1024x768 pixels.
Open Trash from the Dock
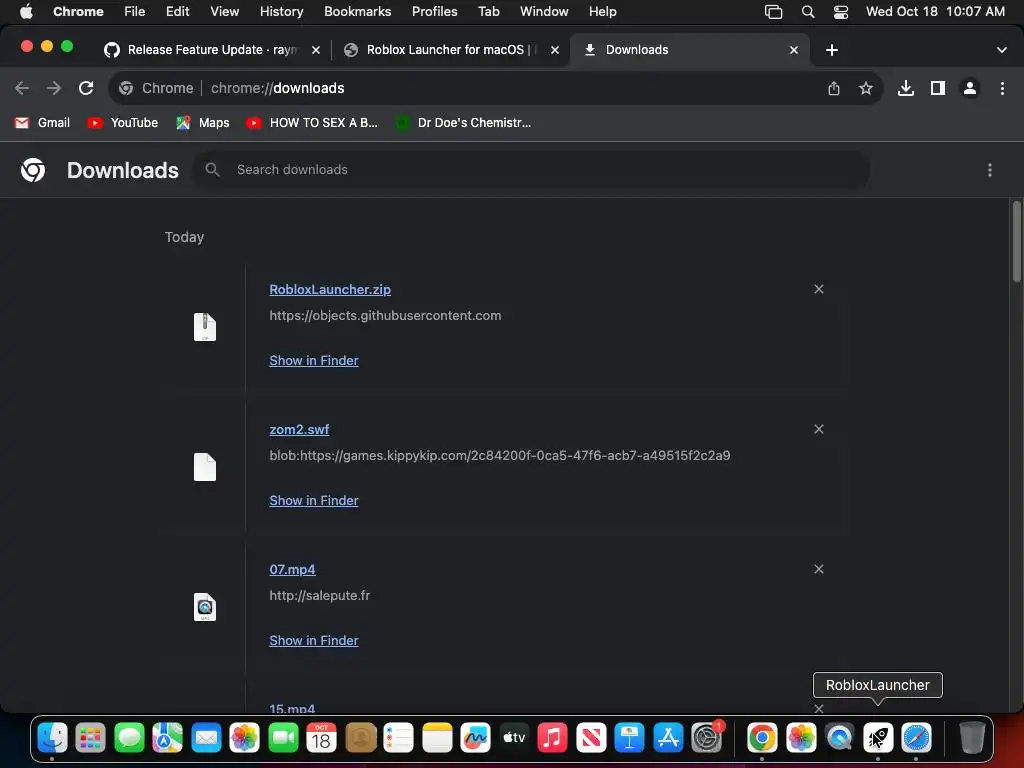tap(972, 738)
